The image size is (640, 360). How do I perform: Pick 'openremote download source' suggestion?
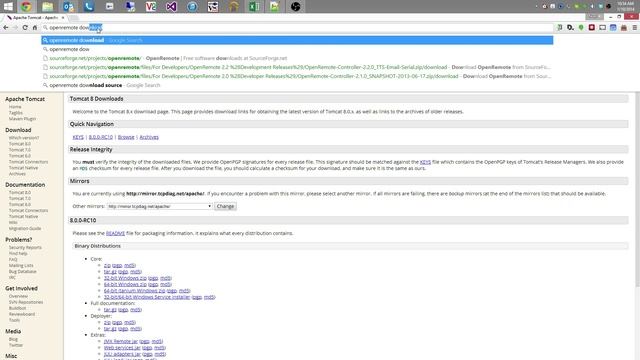[297, 85]
